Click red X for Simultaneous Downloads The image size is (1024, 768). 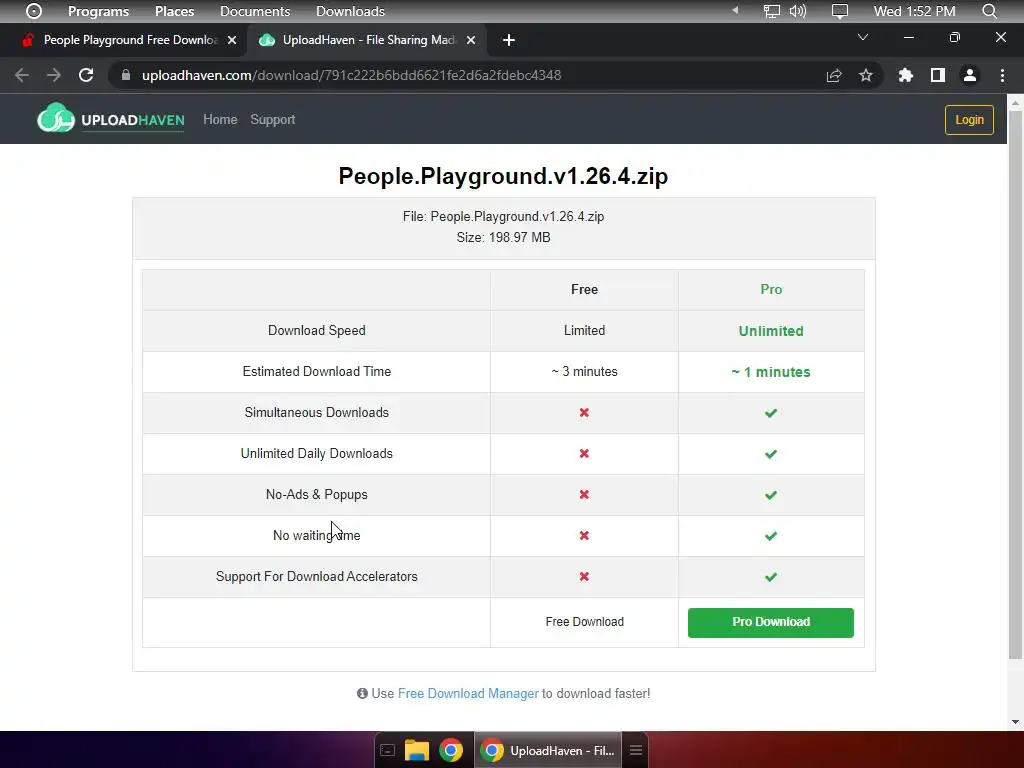[584, 413]
